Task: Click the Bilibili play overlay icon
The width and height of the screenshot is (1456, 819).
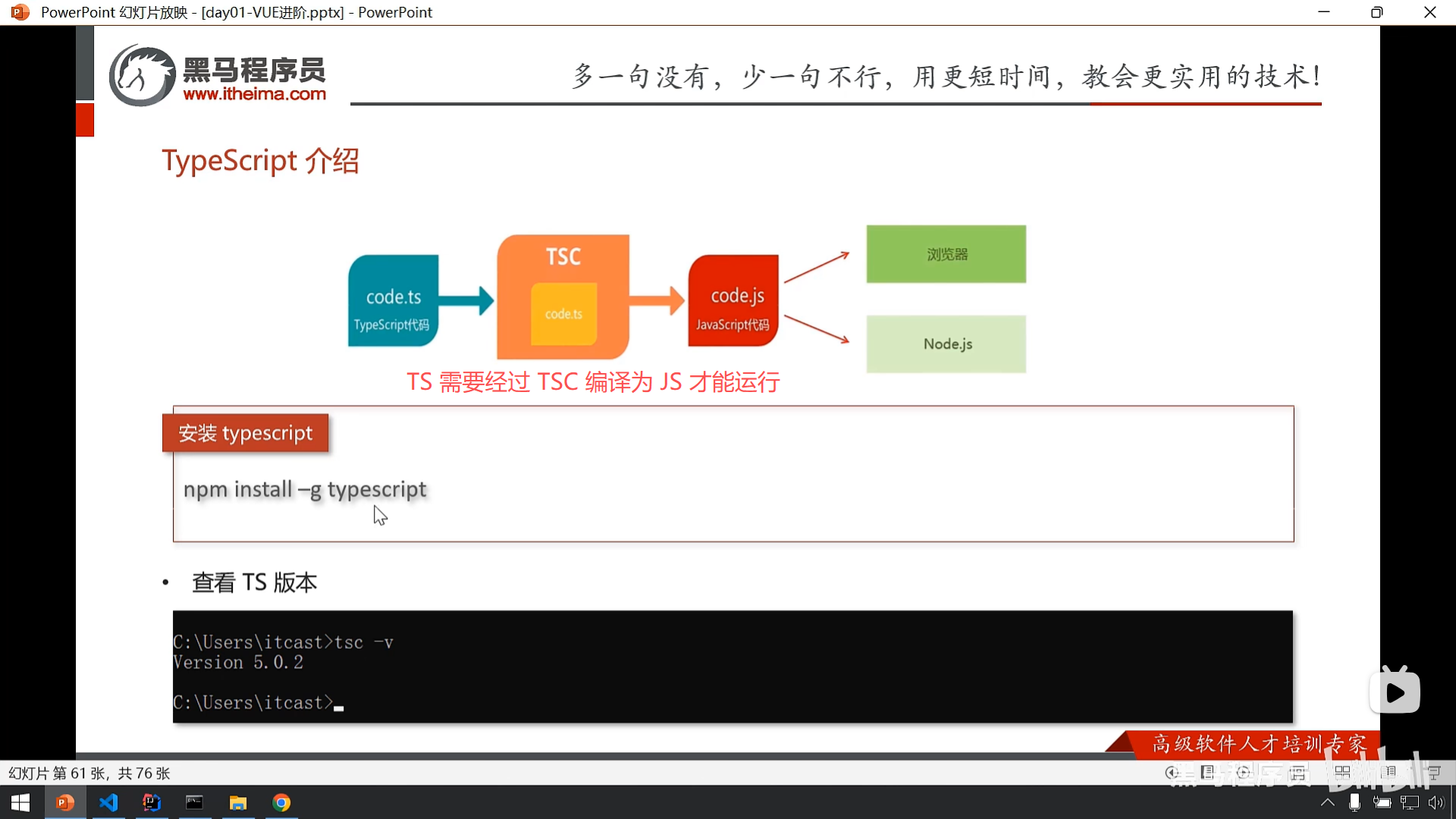Action: (x=1395, y=692)
